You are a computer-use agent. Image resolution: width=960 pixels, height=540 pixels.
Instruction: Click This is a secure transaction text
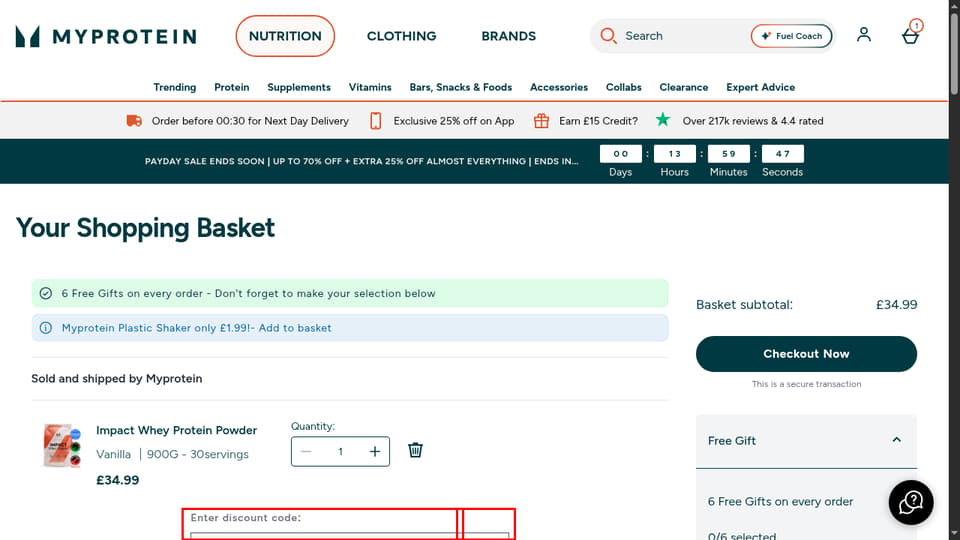click(806, 384)
